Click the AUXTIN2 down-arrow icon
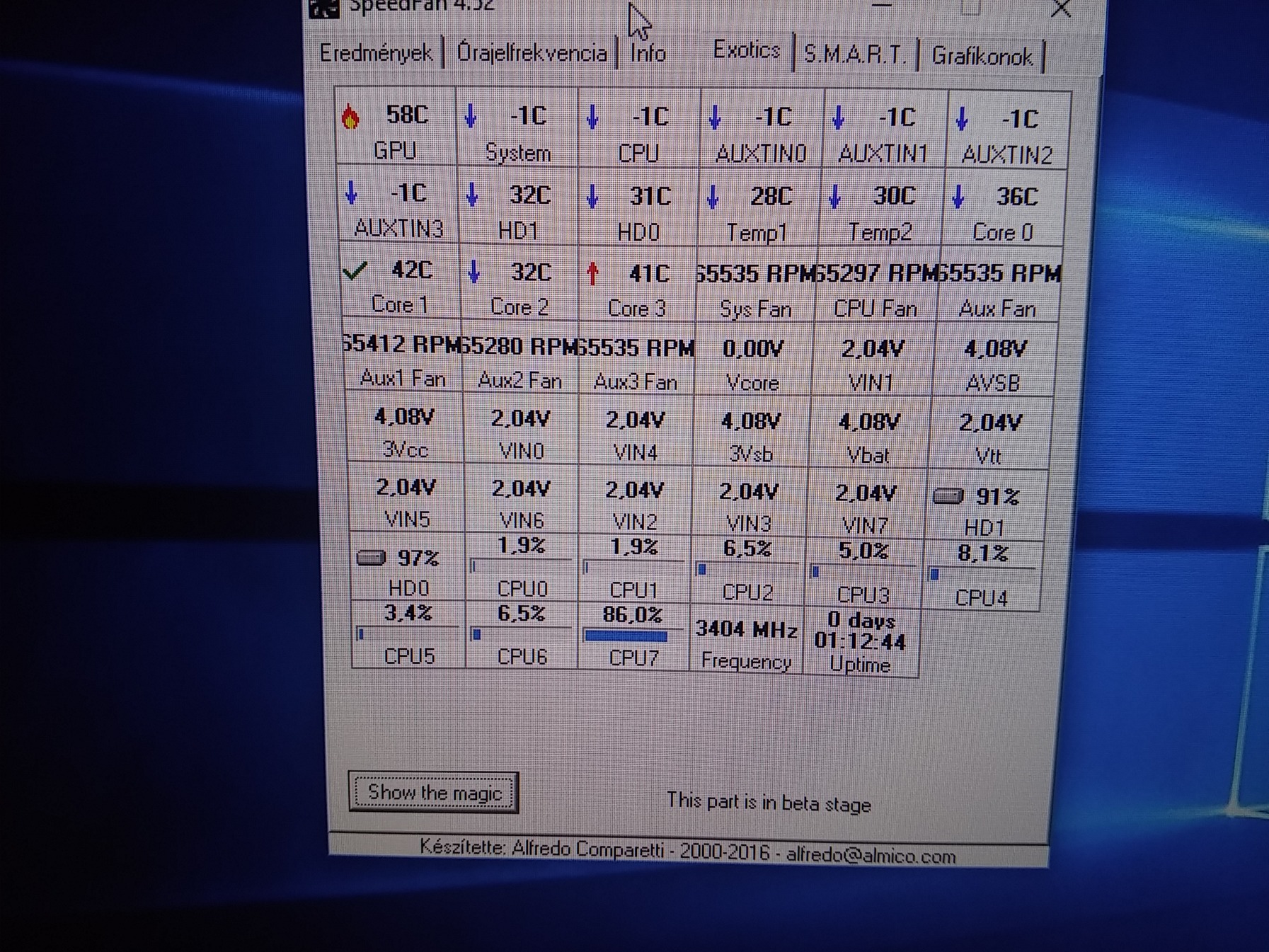 pos(961,119)
